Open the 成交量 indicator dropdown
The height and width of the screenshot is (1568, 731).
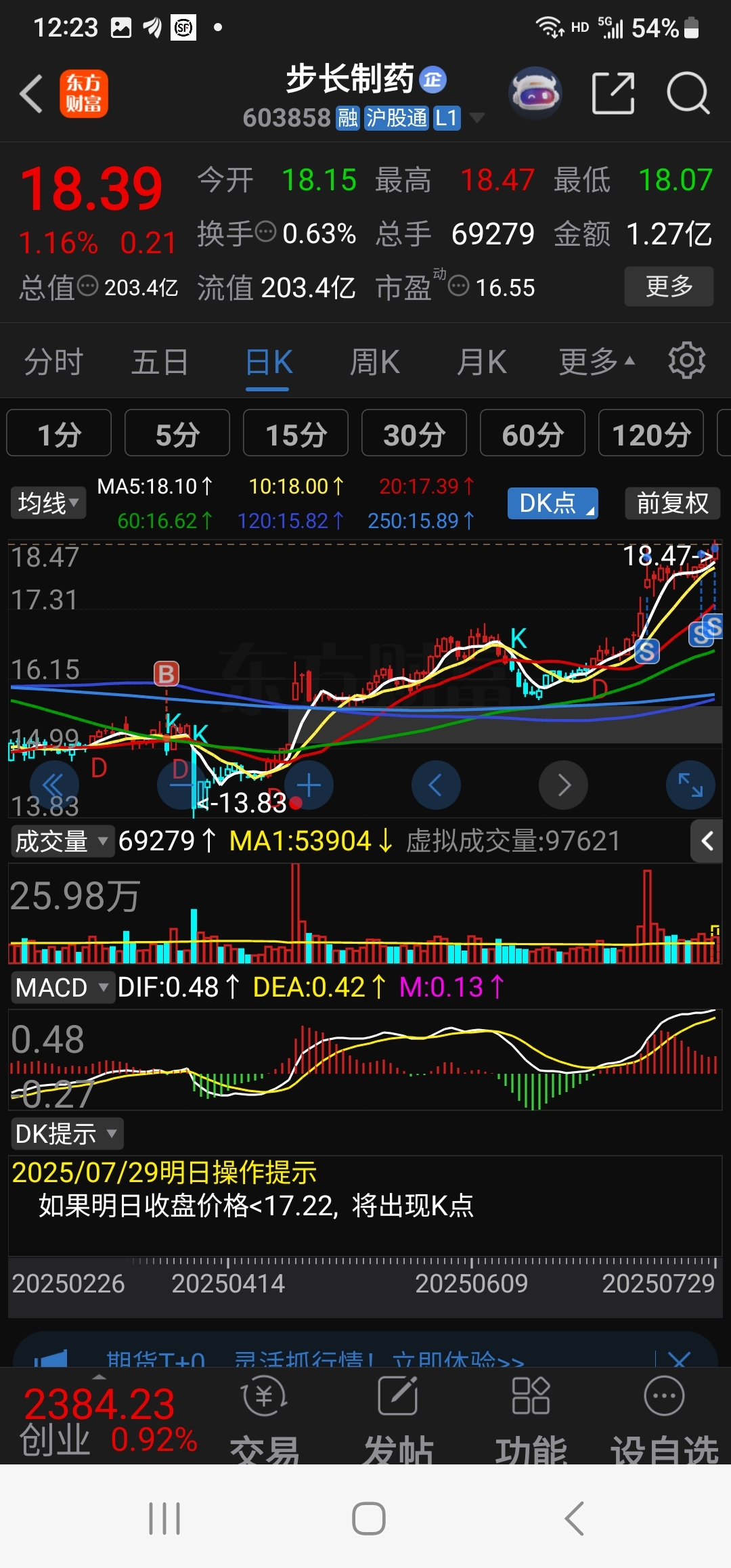coord(62,841)
